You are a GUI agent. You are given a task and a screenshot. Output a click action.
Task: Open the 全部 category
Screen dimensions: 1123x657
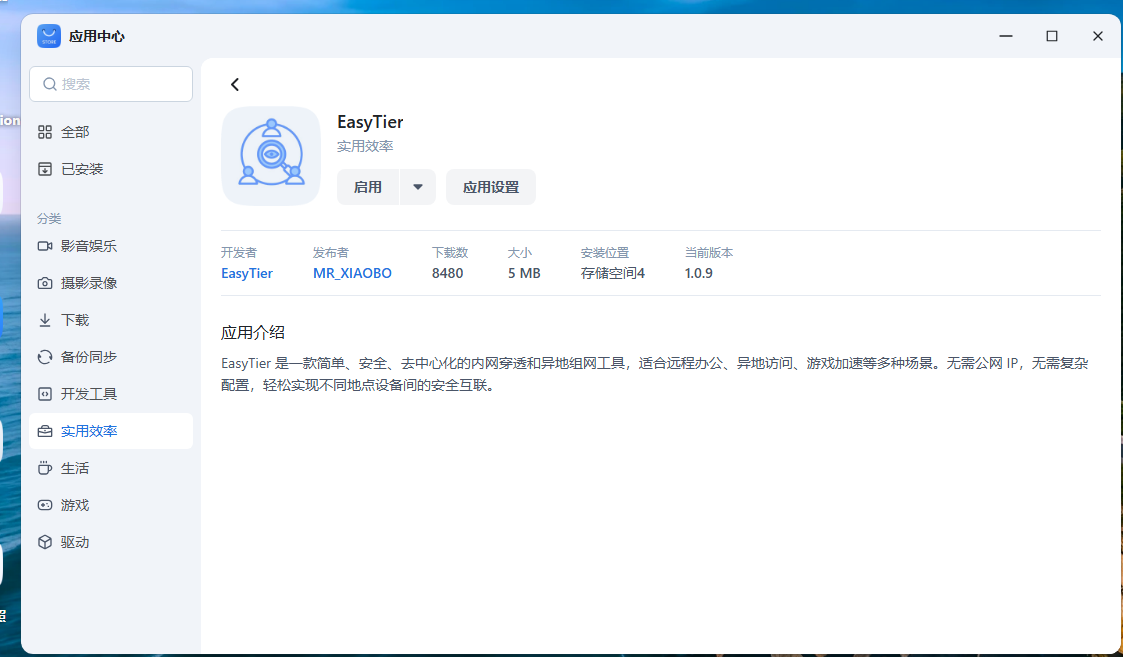coord(111,132)
